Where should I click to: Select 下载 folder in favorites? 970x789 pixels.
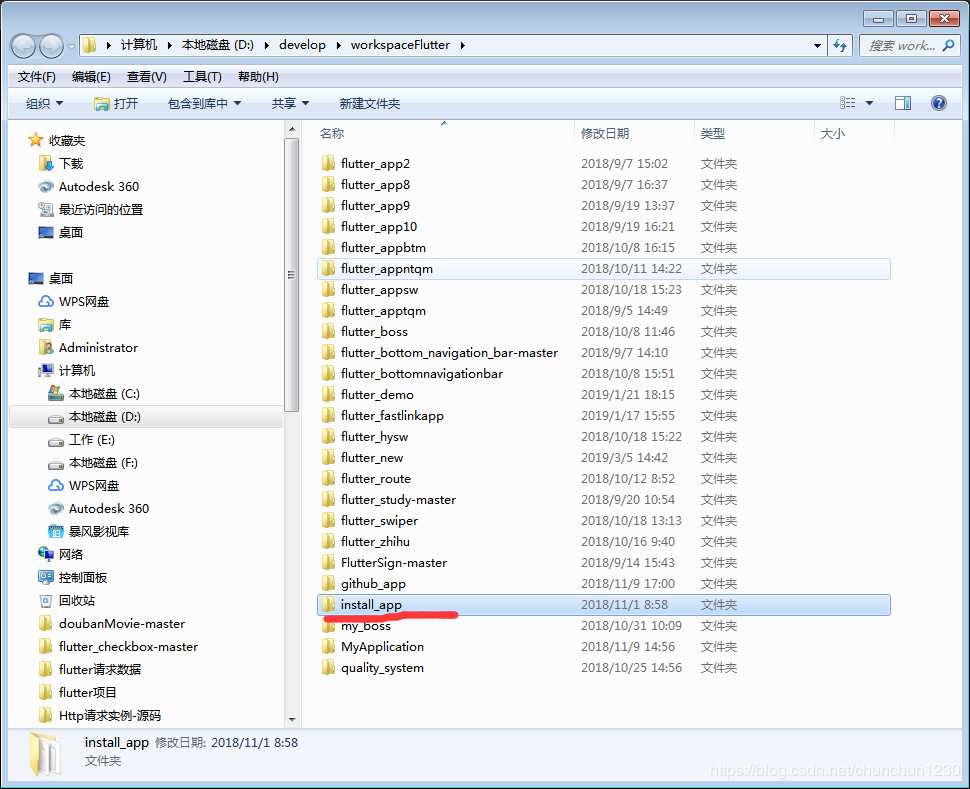point(61,163)
